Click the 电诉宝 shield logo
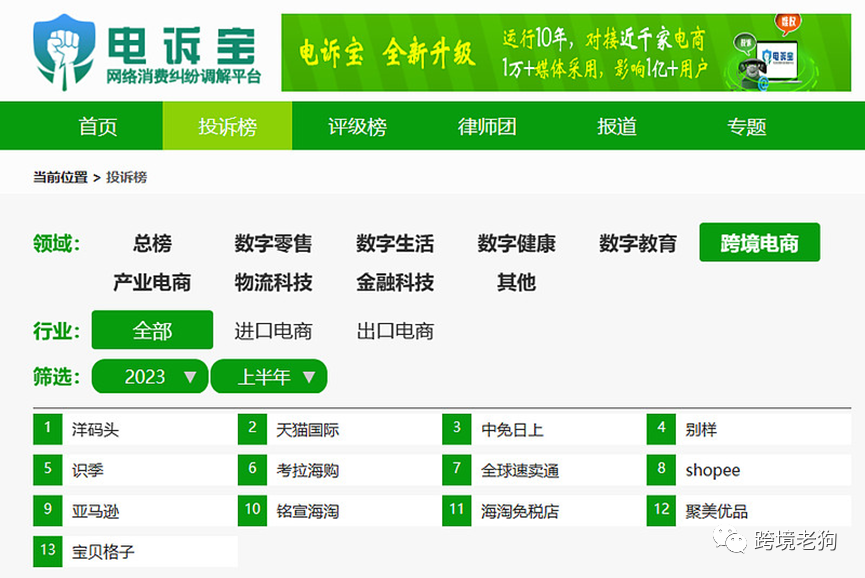 (x=63, y=52)
